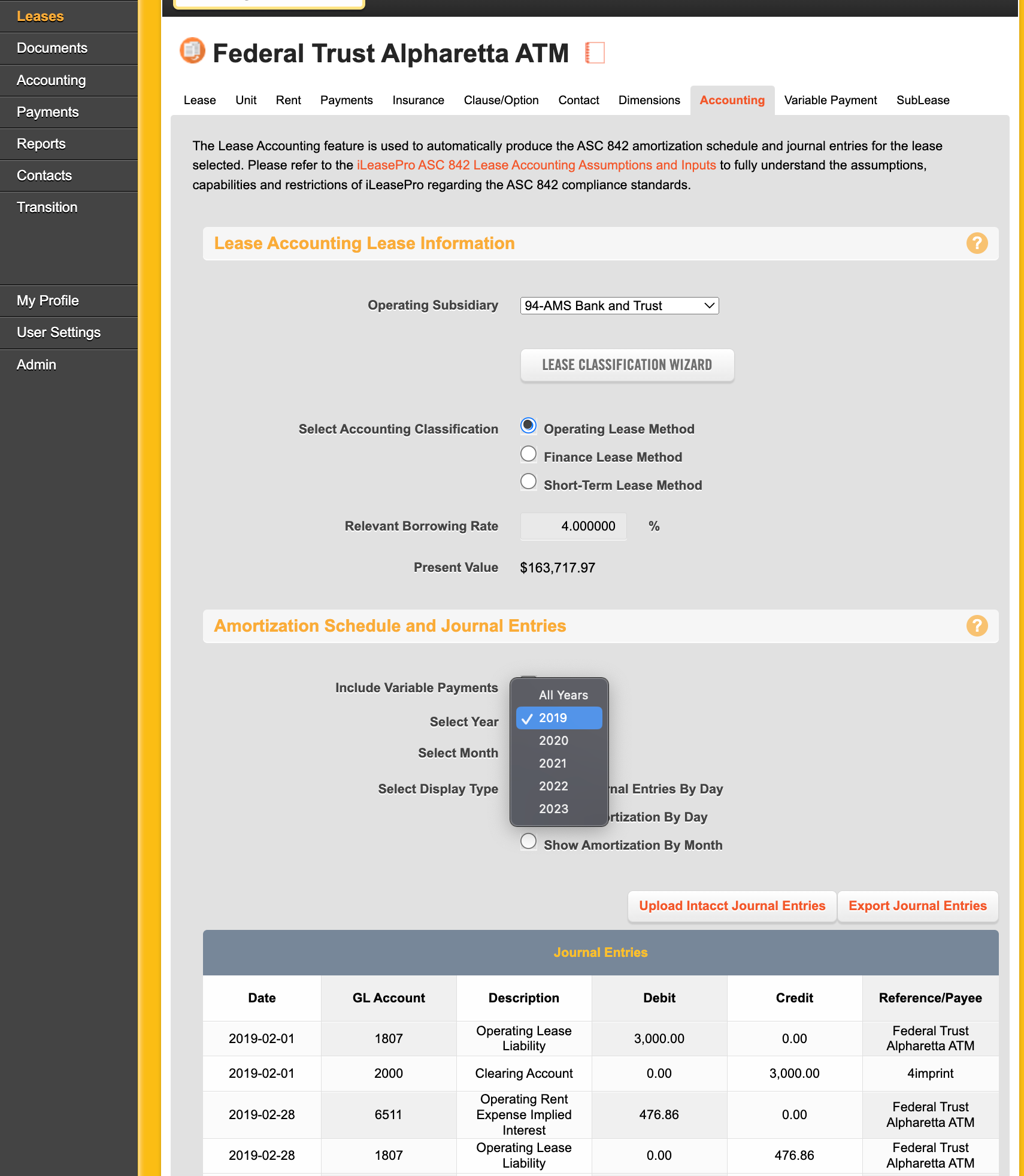This screenshot has width=1024, height=1176.
Task: Click the 476.86 credit cell
Action: click(795, 1156)
